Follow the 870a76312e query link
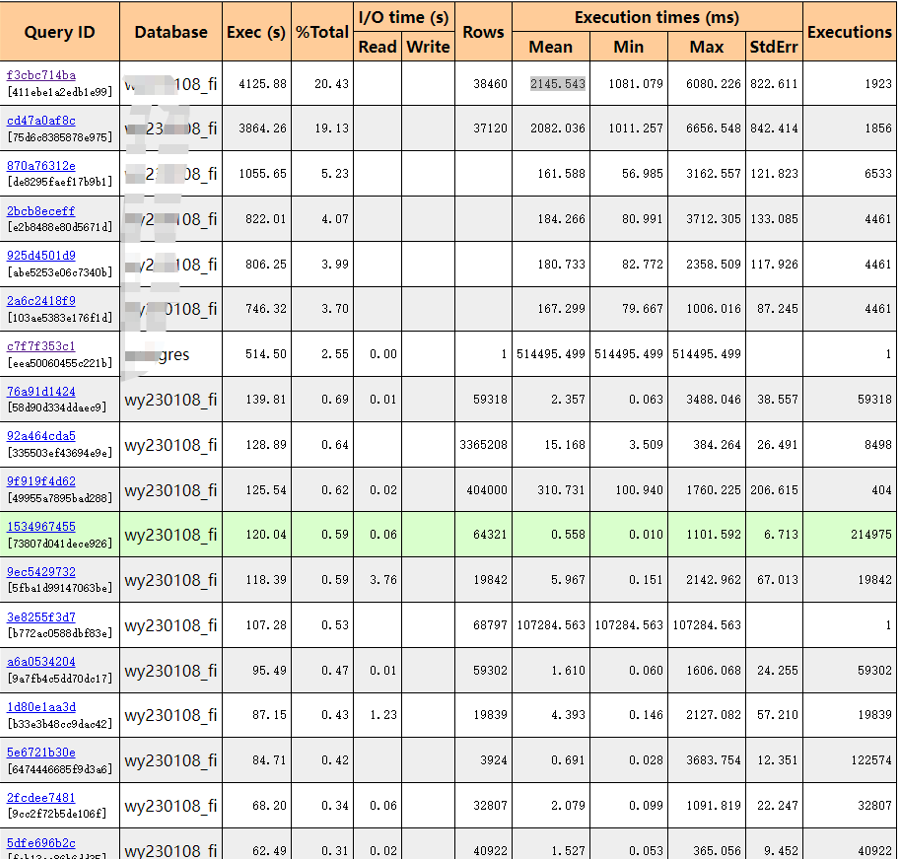 pyautogui.click(x=41, y=166)
